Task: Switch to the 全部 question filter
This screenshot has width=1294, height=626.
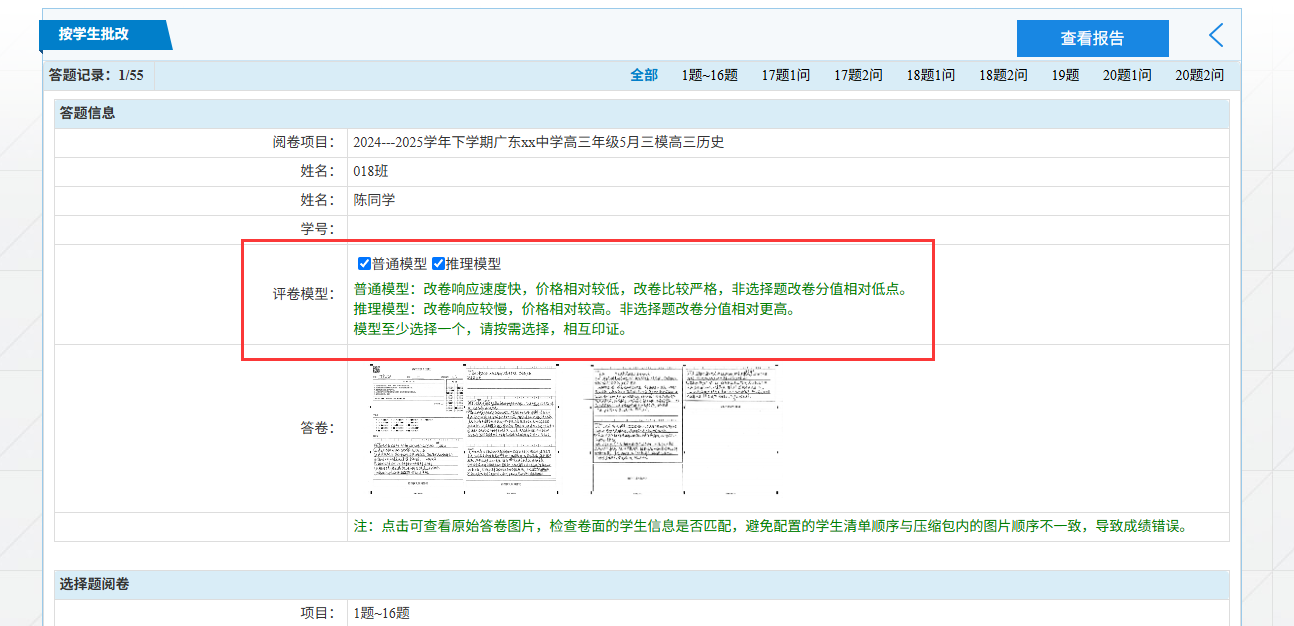Action: [x=644, y=75]
